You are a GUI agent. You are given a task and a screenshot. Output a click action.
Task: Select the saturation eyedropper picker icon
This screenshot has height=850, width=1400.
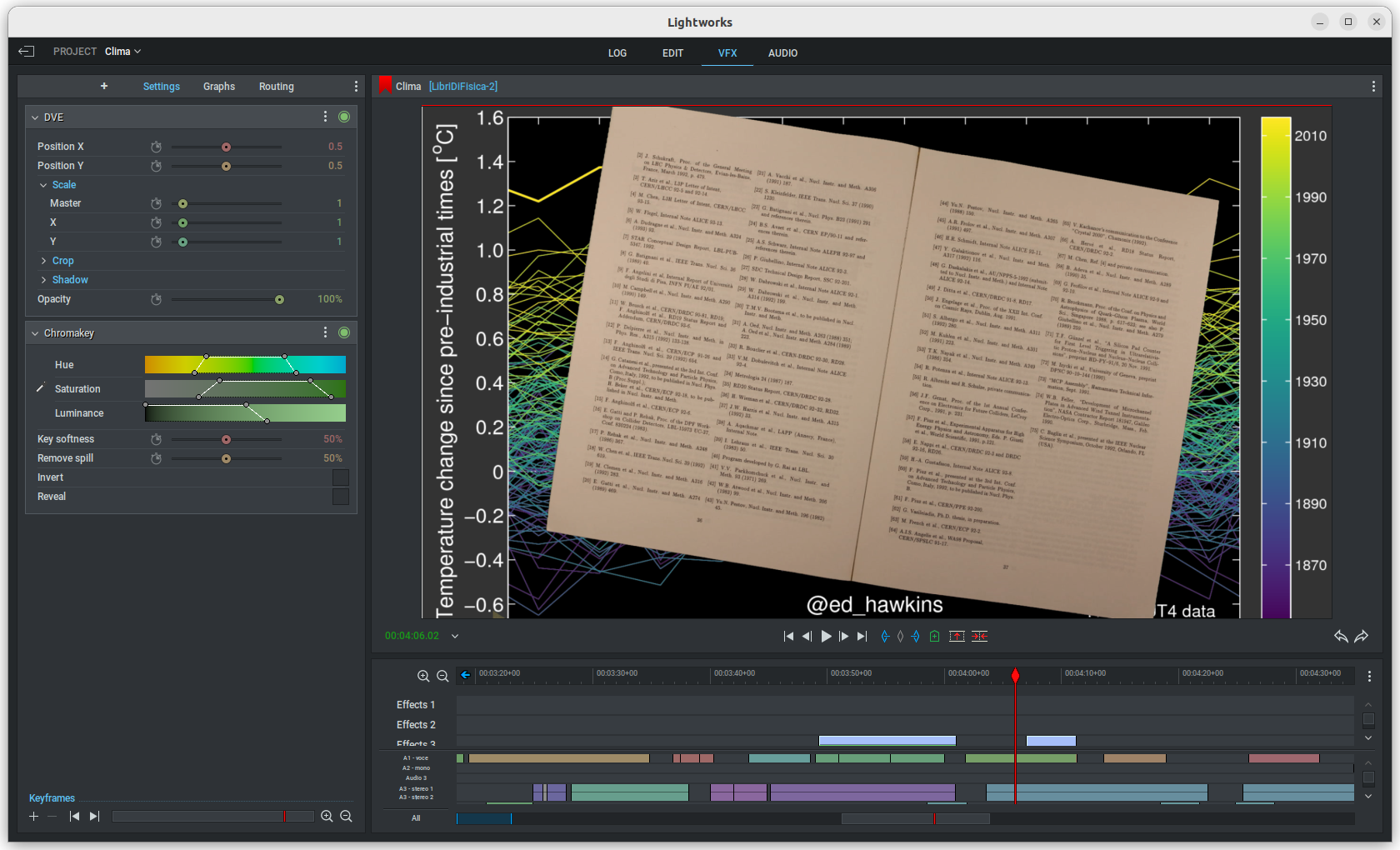40,389
